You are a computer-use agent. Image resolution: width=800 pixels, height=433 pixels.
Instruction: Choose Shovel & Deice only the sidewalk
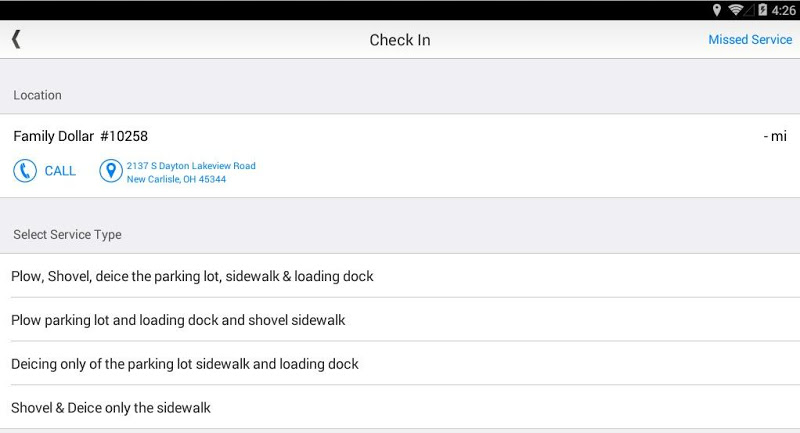coord(111,408)
